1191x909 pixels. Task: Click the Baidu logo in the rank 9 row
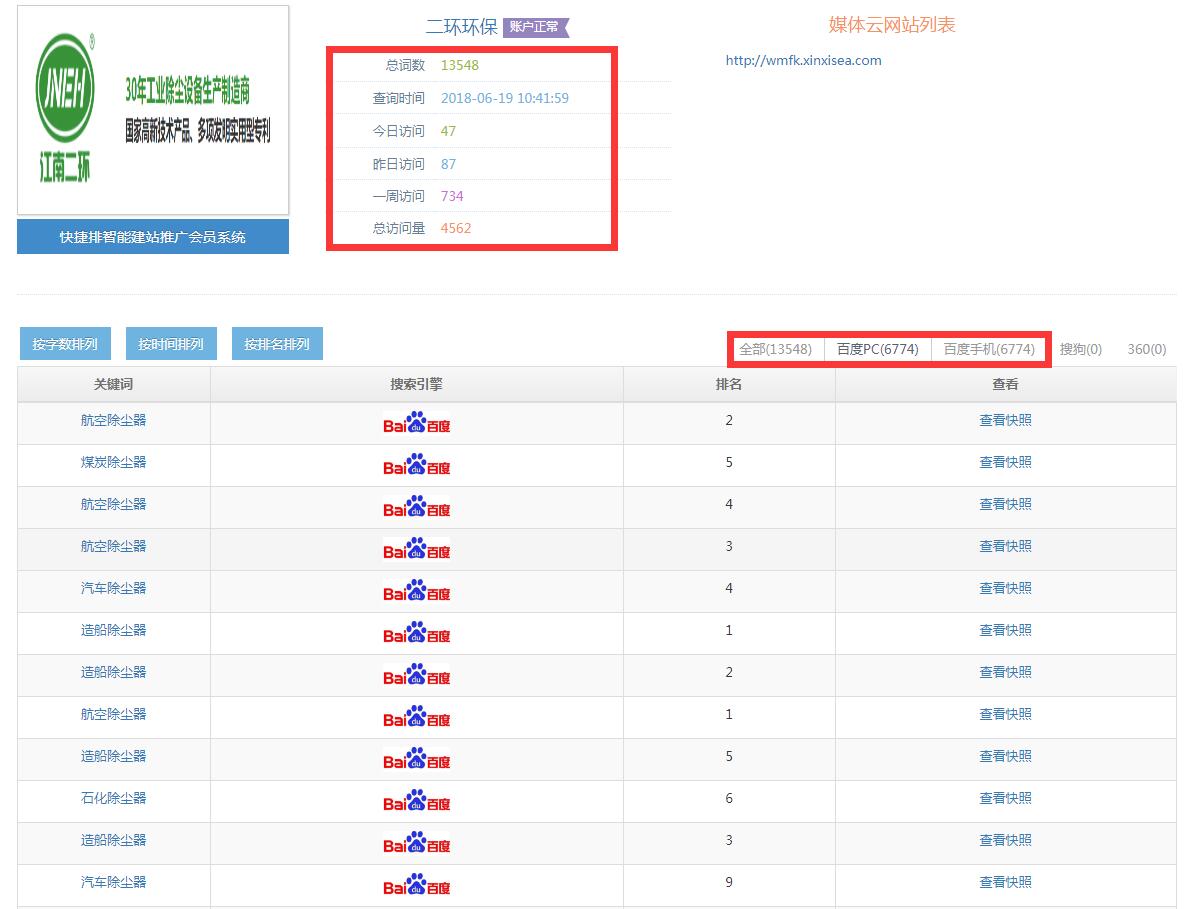click(x=416, y=886)
